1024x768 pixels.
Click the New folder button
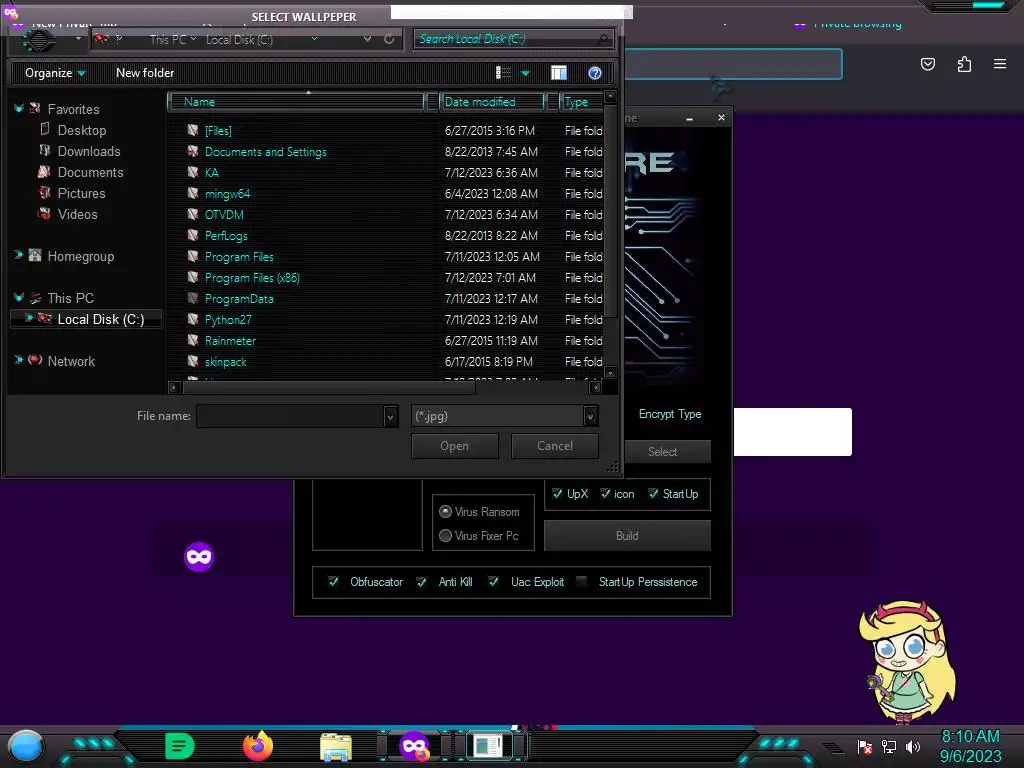[x=145, y=73]
